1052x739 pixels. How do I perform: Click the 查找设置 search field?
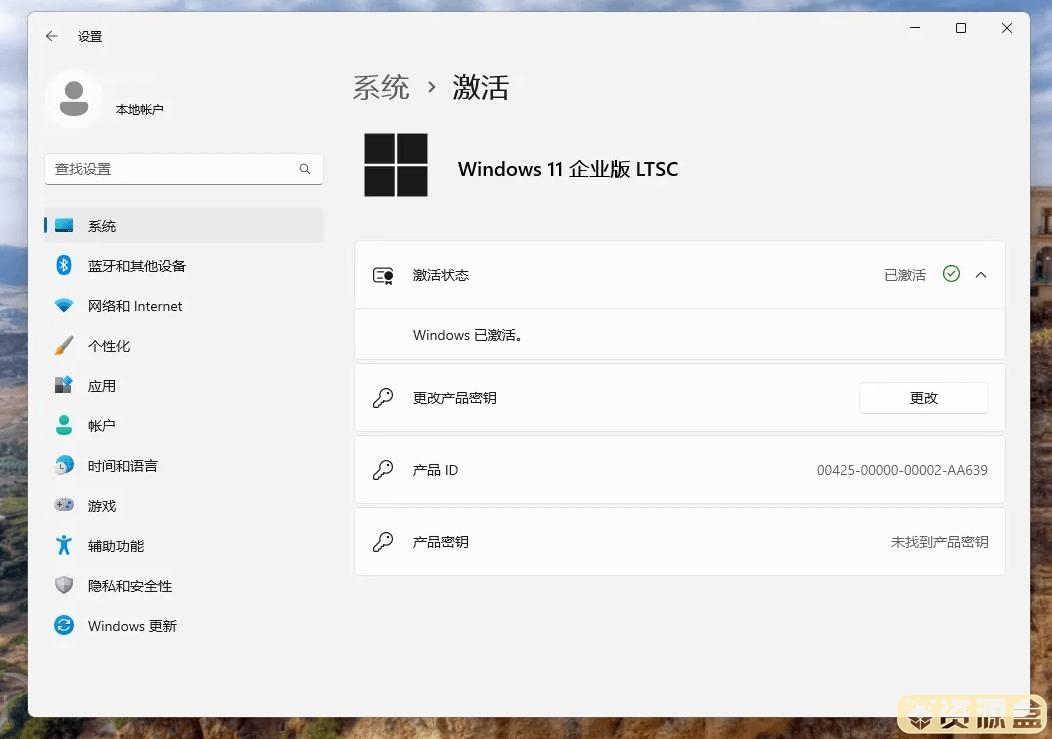pyautogui.click(x=184, y=169)
